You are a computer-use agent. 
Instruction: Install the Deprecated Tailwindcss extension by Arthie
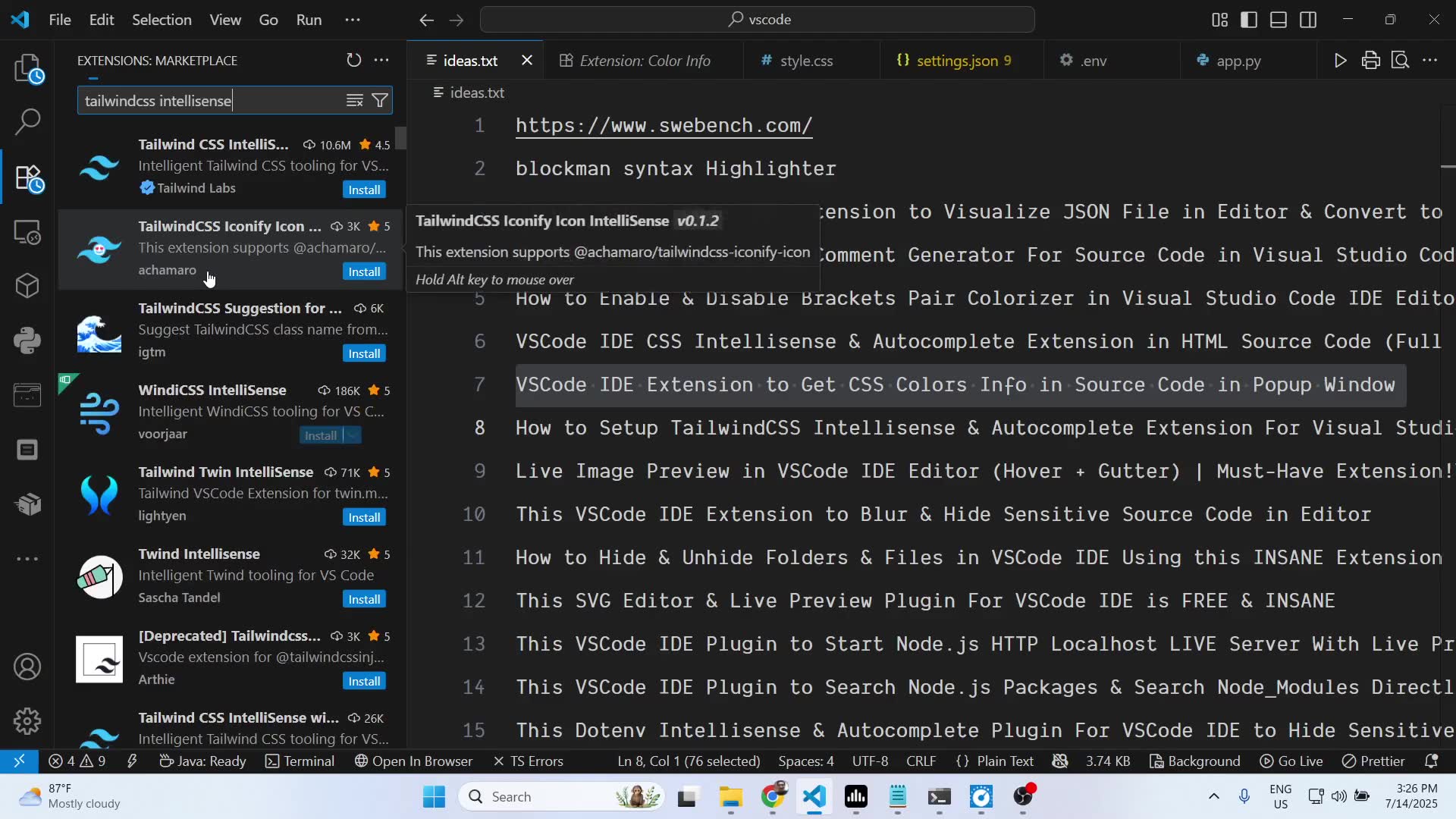(x=364, y=681)
